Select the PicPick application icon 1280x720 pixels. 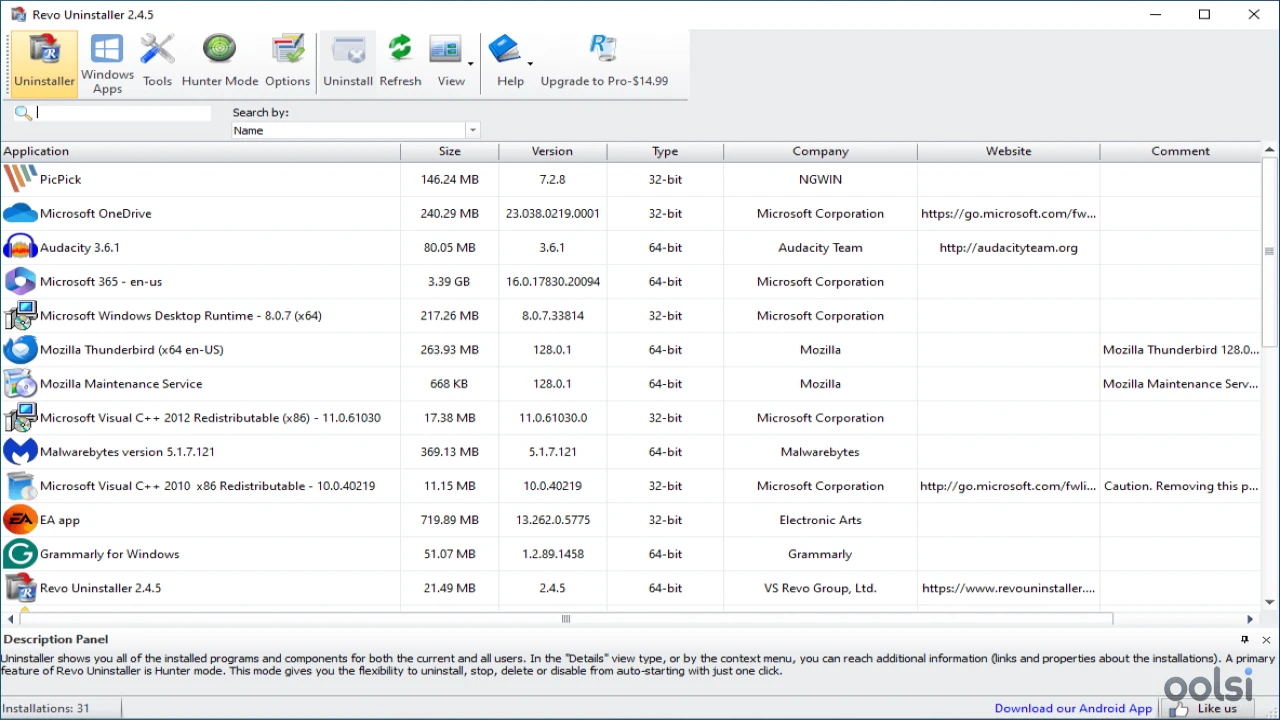[x=20, y=179]
